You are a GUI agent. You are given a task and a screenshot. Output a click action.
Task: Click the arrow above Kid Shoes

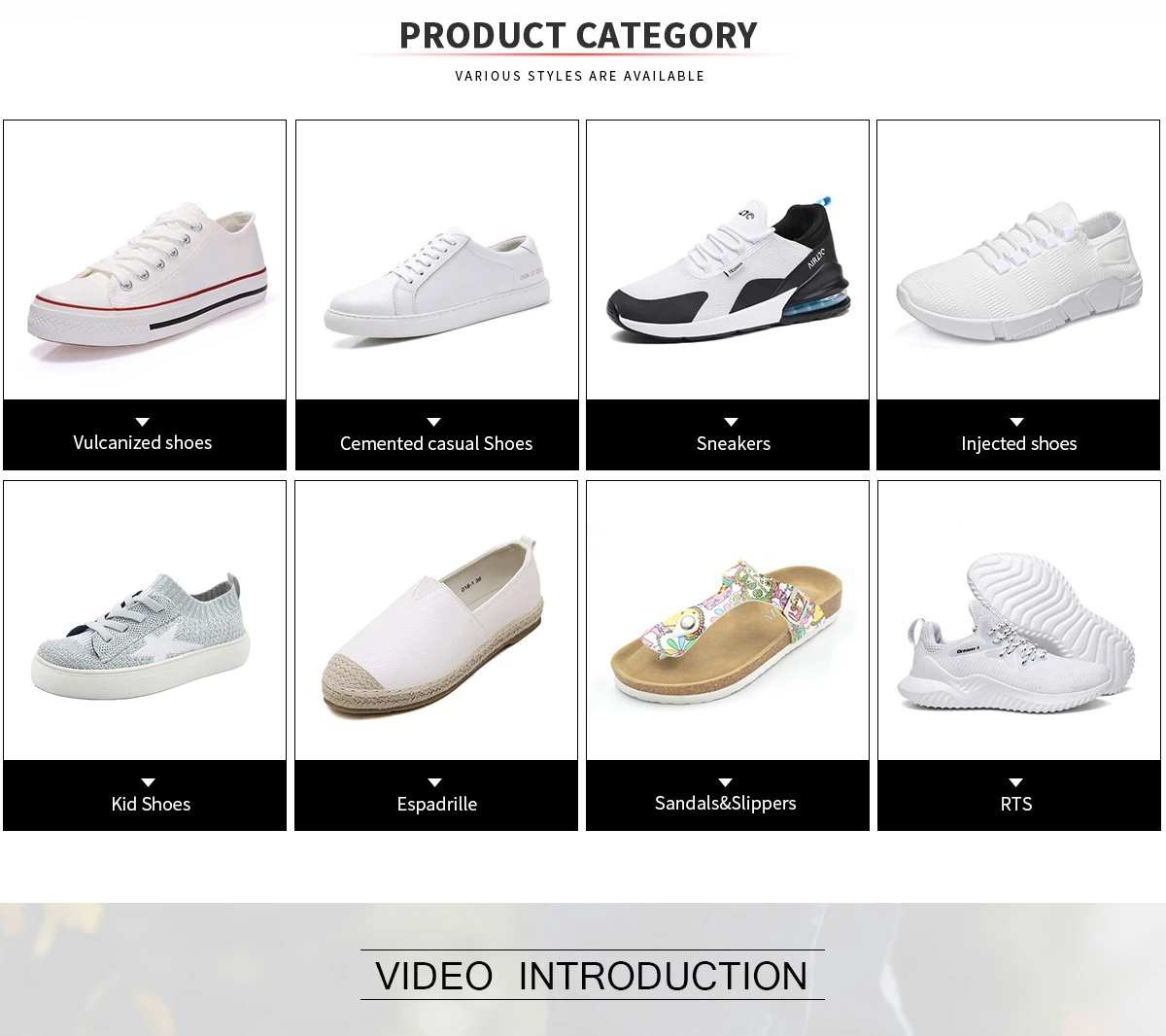pyautogui.click(x=149, y=782)
